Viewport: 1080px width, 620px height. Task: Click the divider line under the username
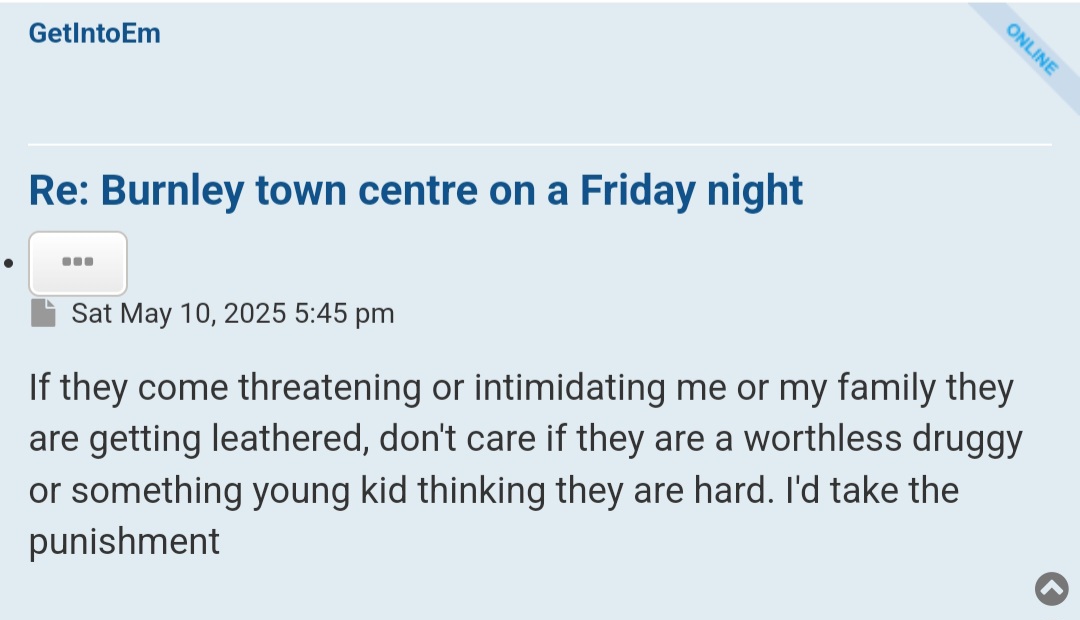(540, 145)
